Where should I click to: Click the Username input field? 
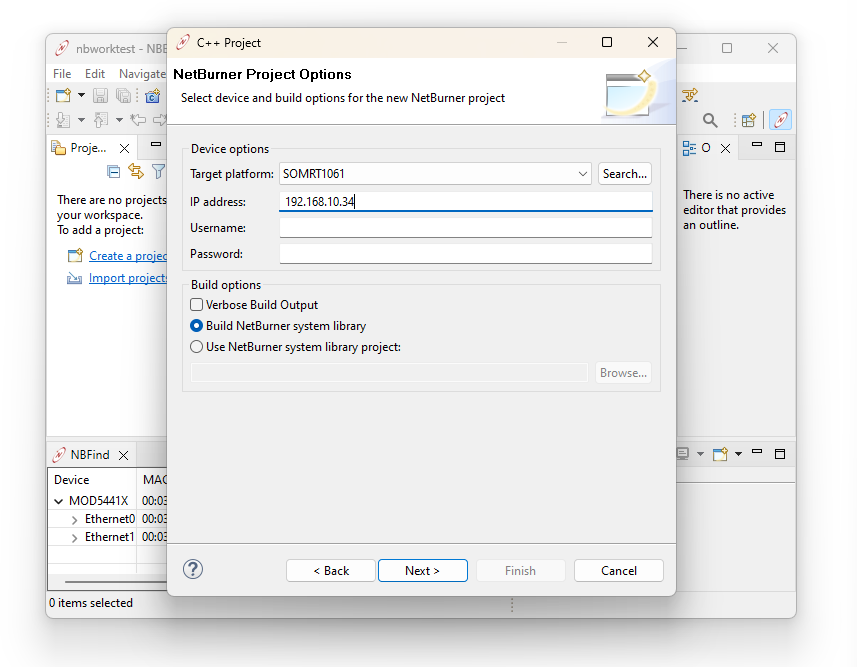point(465,228)
